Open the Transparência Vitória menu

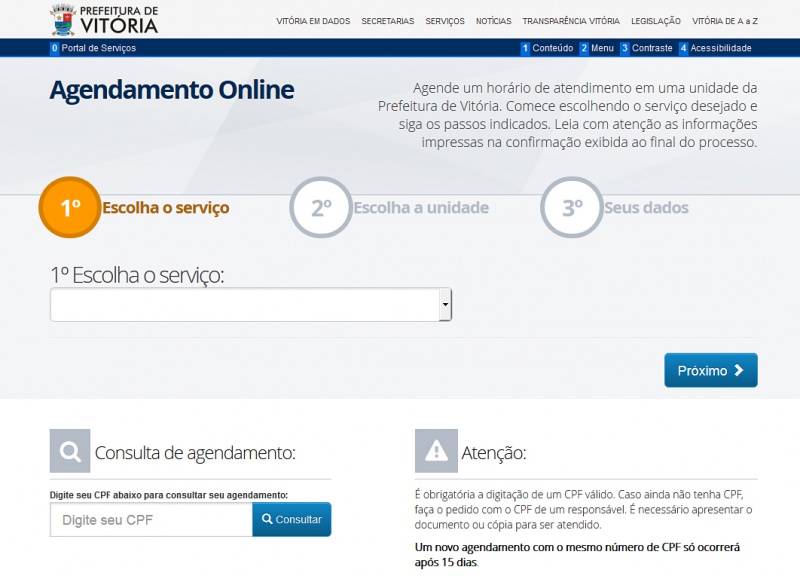click(x=571, y=21)
